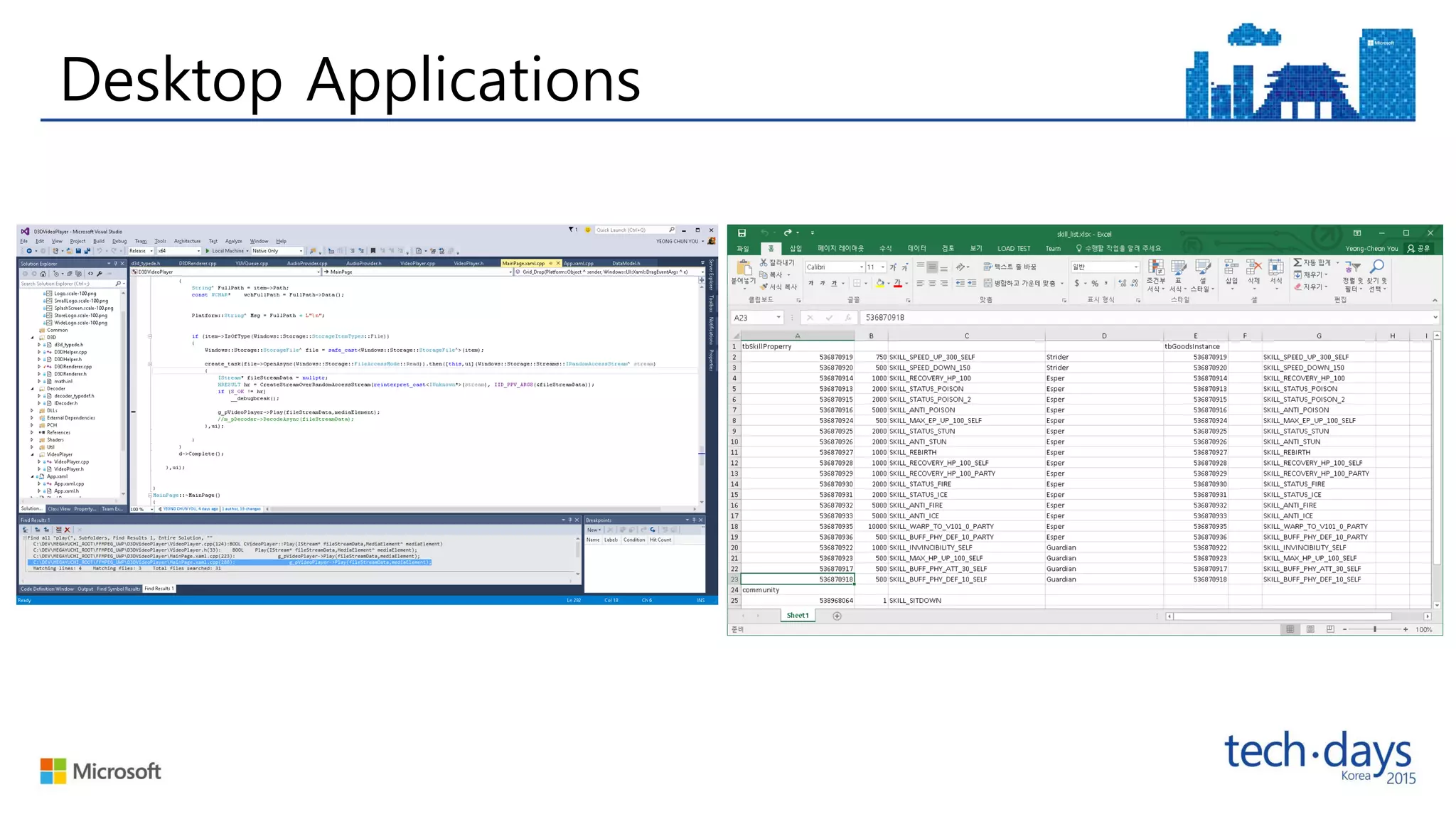Toggle center horizontal alignment in Excel ribbon
The image size is (1456, 819).
click(x=932, y=283)
